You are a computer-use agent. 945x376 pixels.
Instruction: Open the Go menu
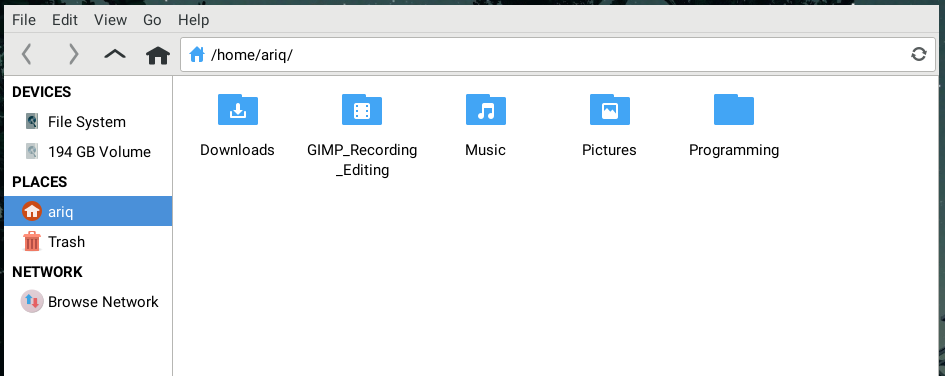[152, 20]
